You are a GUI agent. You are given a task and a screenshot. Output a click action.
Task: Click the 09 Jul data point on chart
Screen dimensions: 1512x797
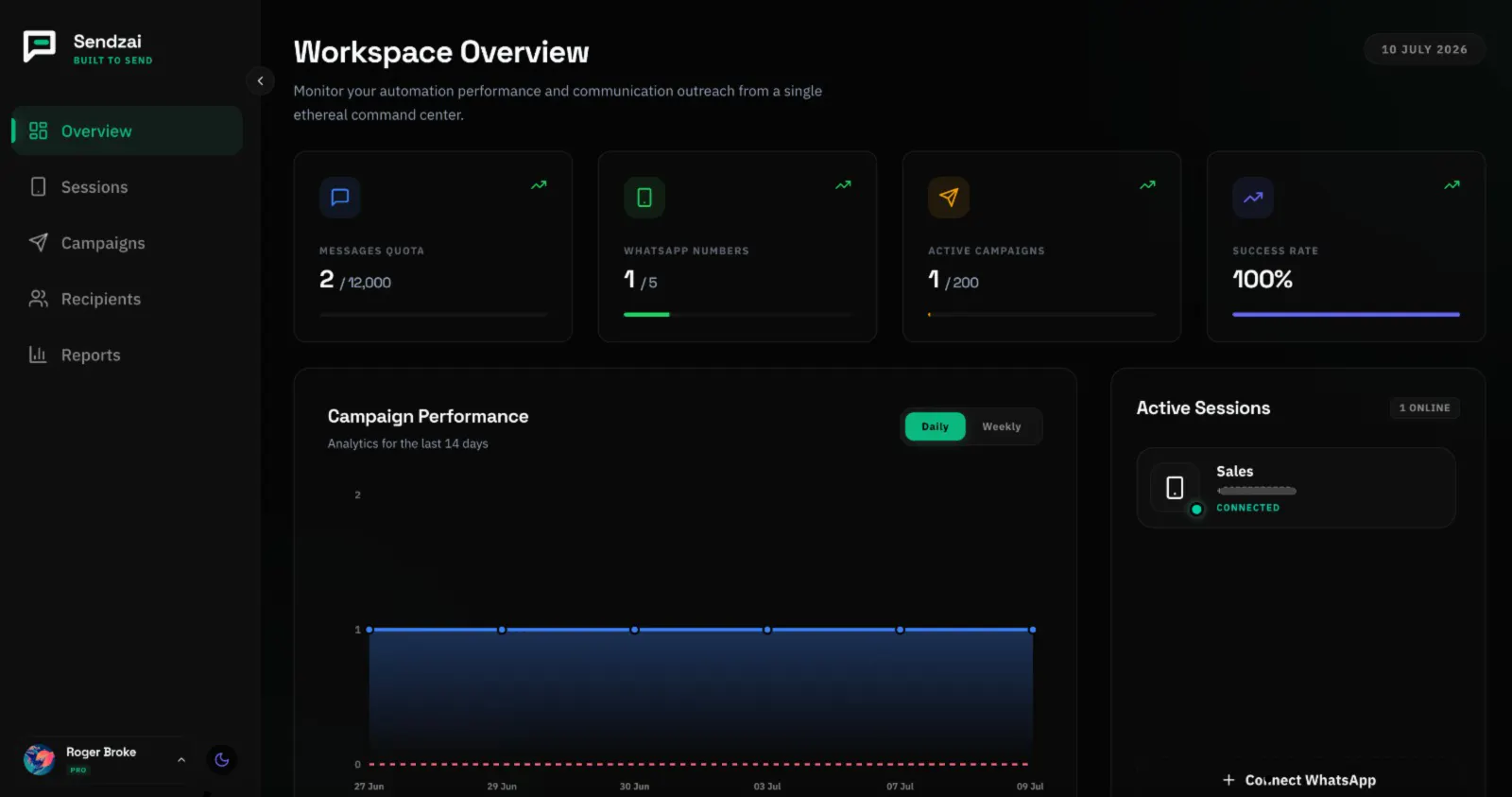(1033, 630)
